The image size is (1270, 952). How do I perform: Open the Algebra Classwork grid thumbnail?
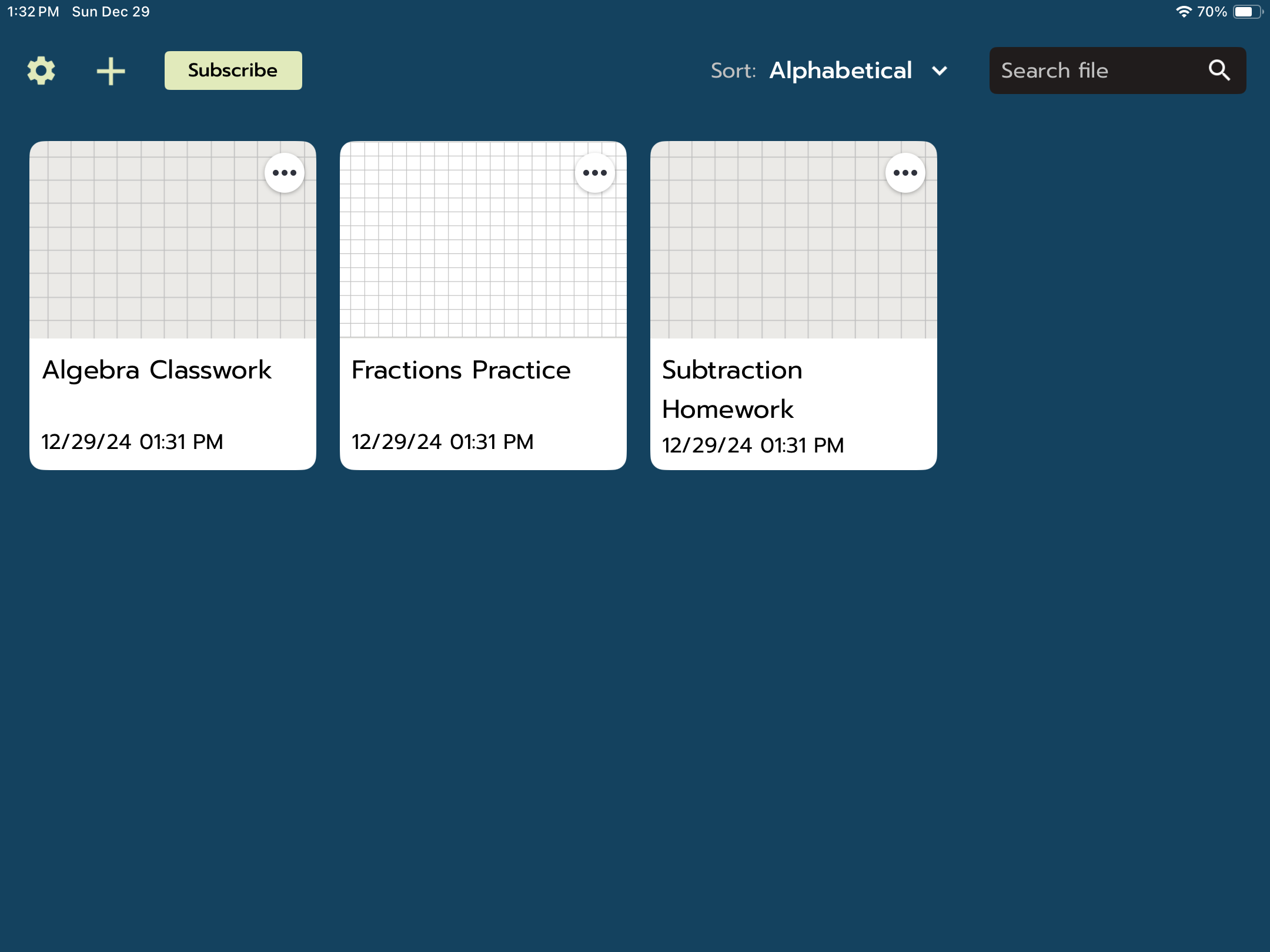pyautogui.click(x=173, y=238)
